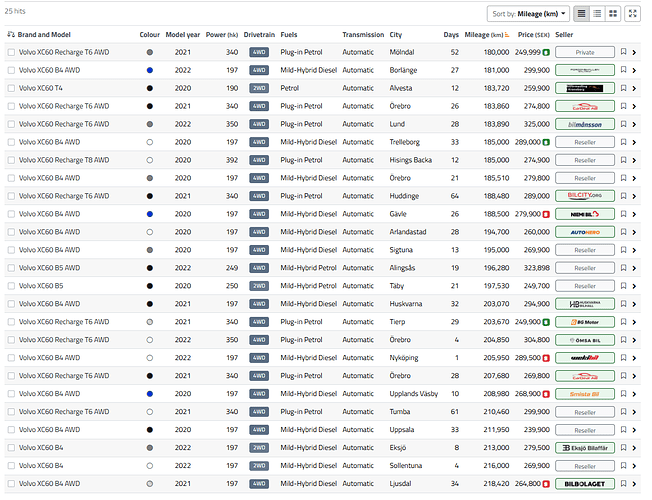Switch to the grid view layout
The image size is (652, 500).
pyautogui.click(x=612, y=13)
